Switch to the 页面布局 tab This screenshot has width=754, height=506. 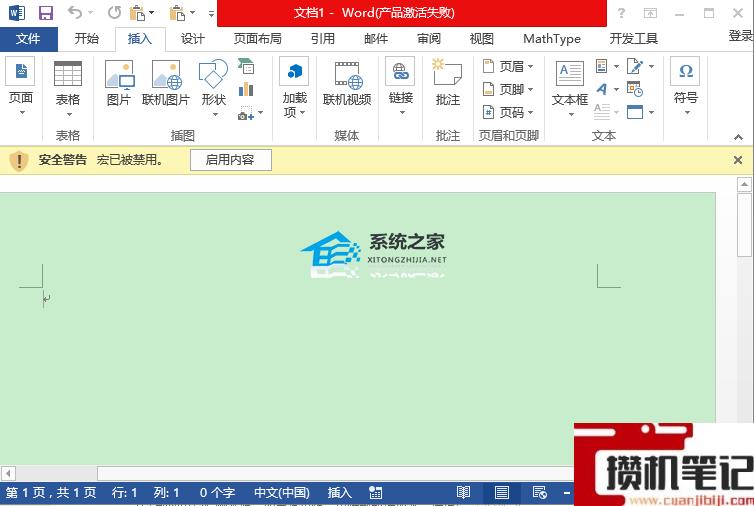pos(257,39)
